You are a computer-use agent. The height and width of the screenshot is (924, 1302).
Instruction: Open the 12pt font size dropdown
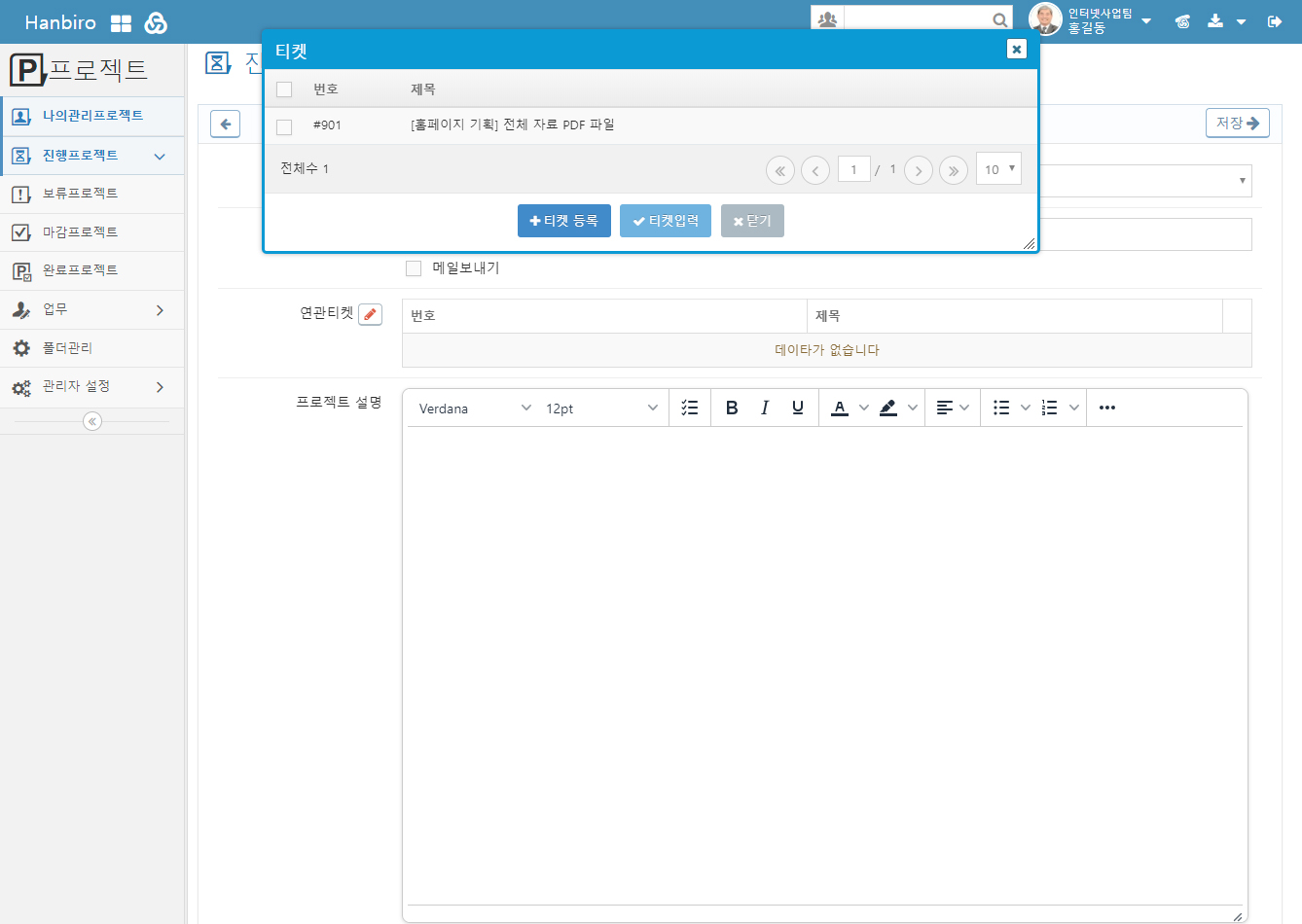[601, 409]
